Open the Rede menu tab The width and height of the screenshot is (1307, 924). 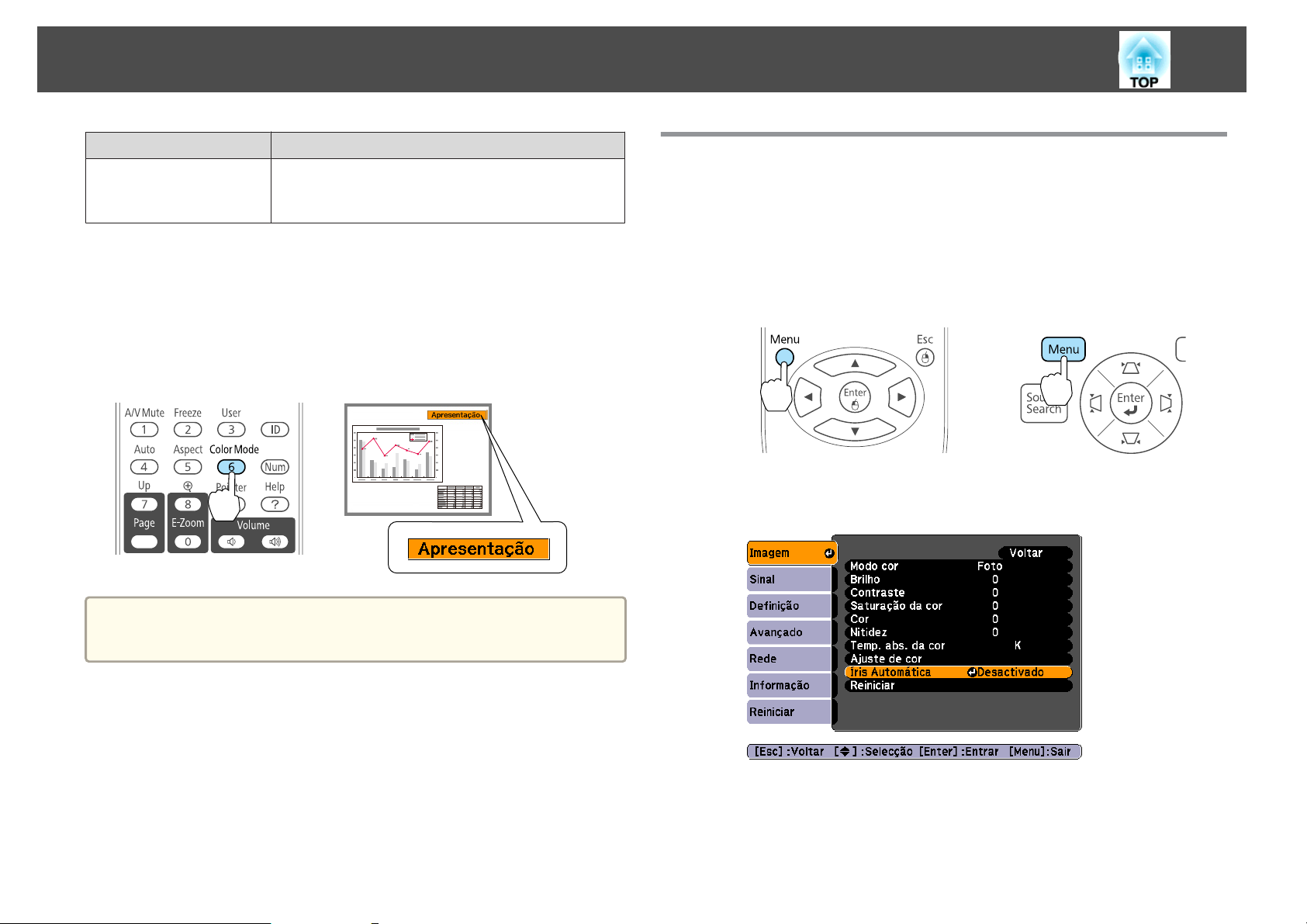(789, 659)
